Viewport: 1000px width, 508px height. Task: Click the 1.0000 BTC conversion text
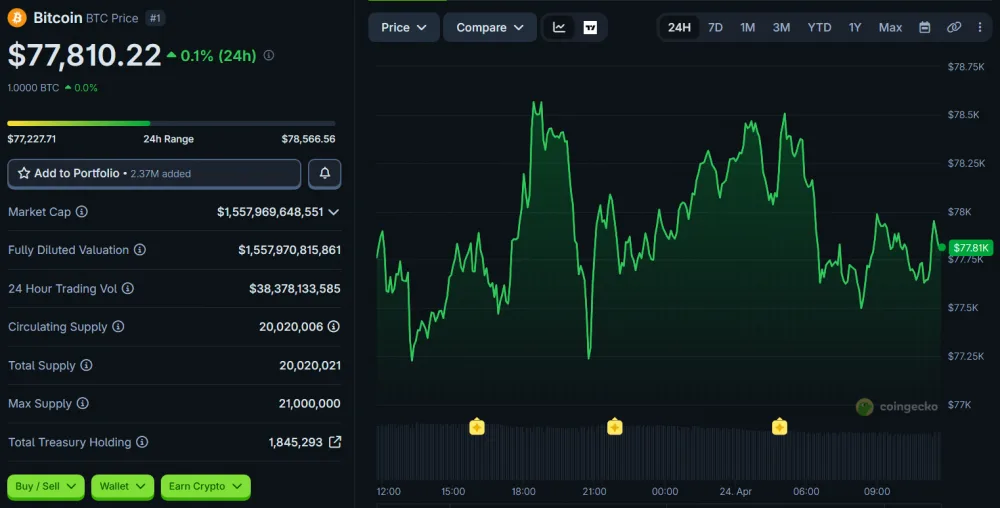[x=33, y=88]
